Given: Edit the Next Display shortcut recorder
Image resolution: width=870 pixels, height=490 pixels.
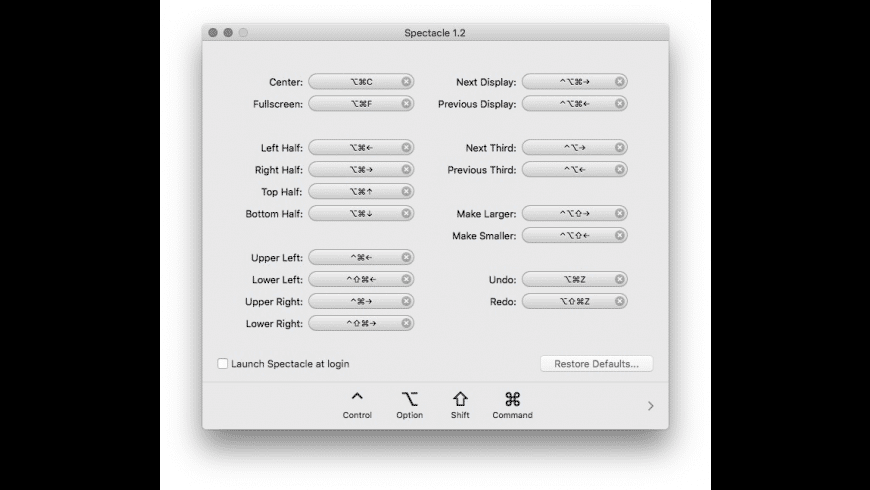Looking at the screenshot, I should pyautogui.click(x=574, y=82).
